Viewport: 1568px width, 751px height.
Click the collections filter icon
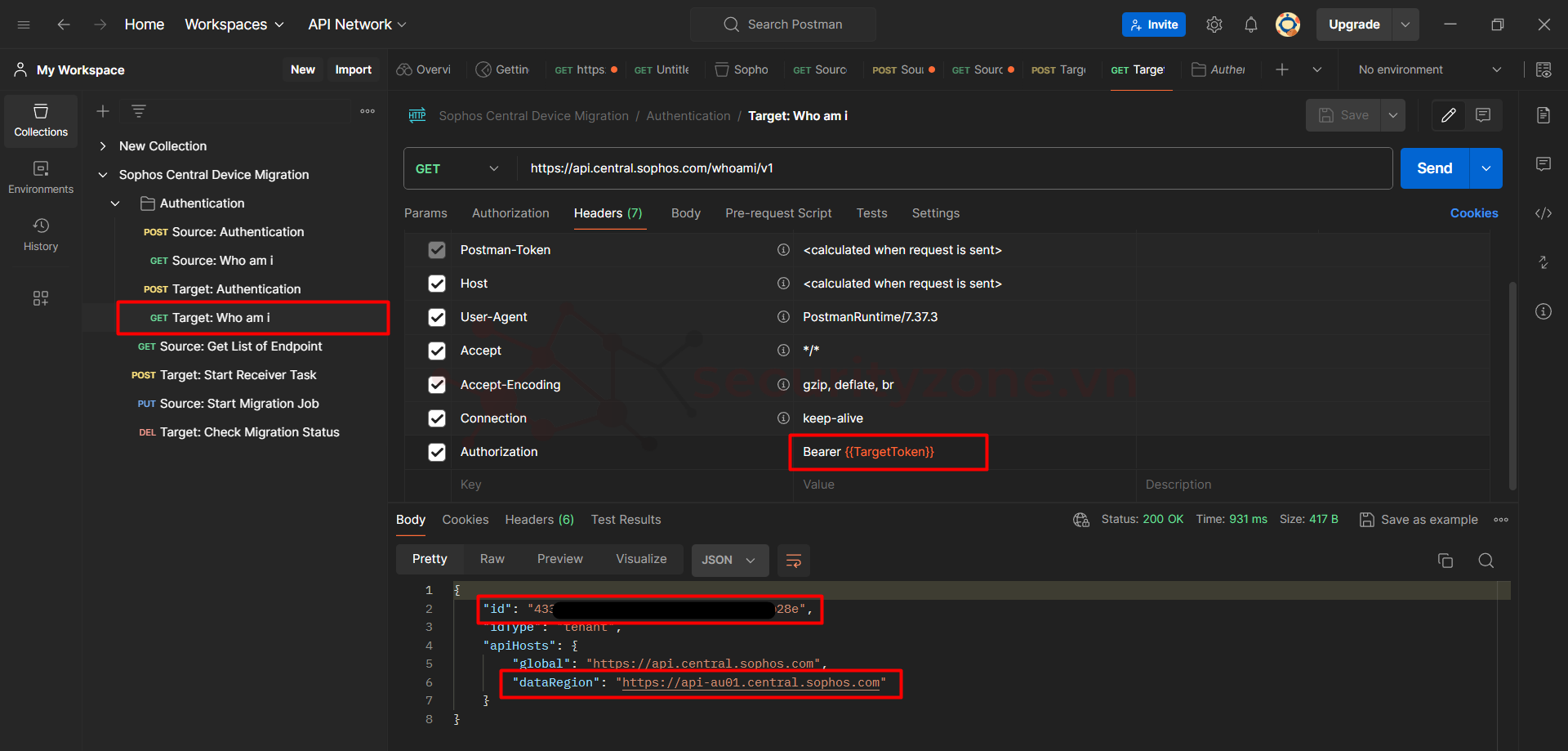click(x=139, y=111)
